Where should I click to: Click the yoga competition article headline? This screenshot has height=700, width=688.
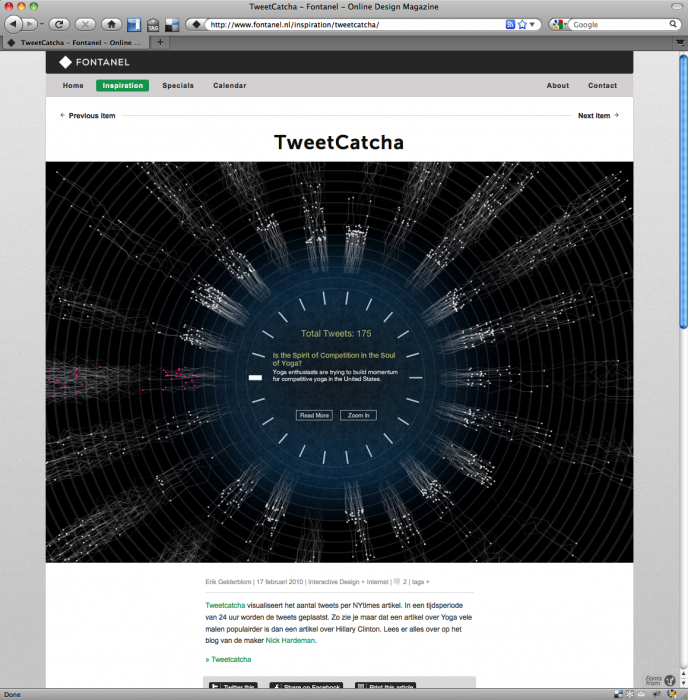click(334, 359)
